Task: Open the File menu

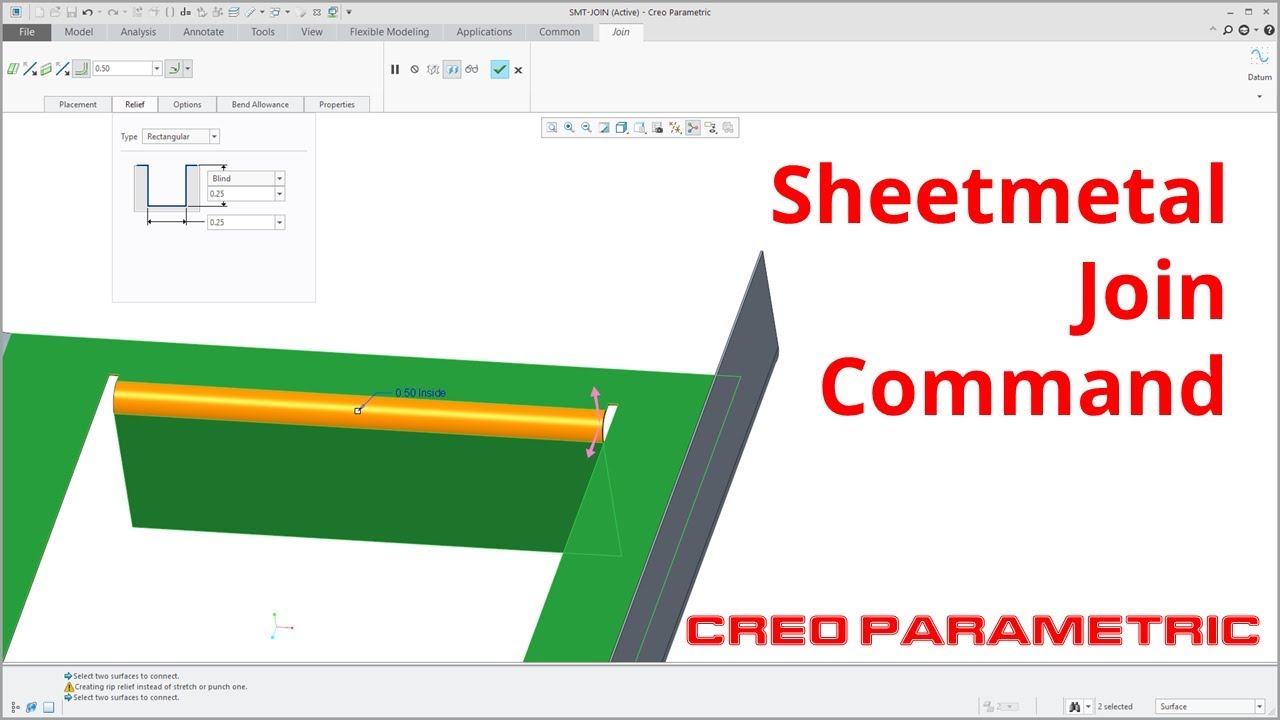Action: (26, 32)
